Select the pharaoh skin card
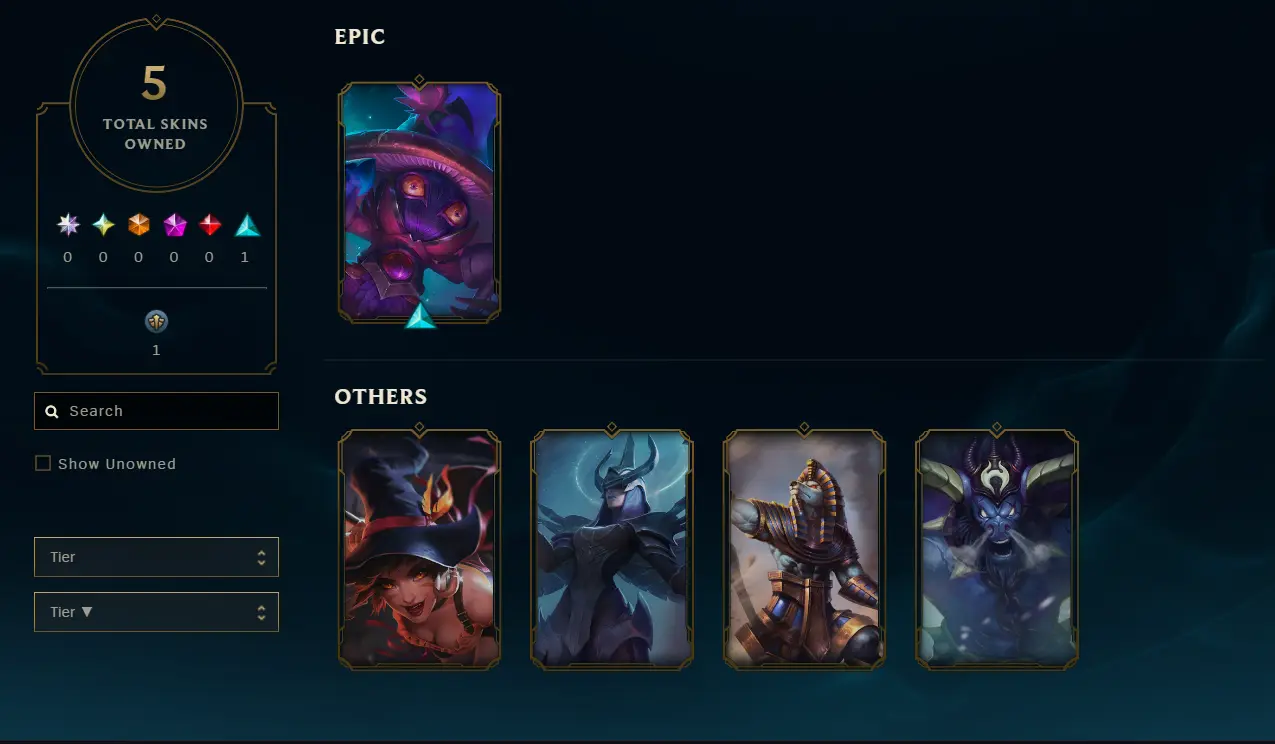 click(x=804, y=549)
